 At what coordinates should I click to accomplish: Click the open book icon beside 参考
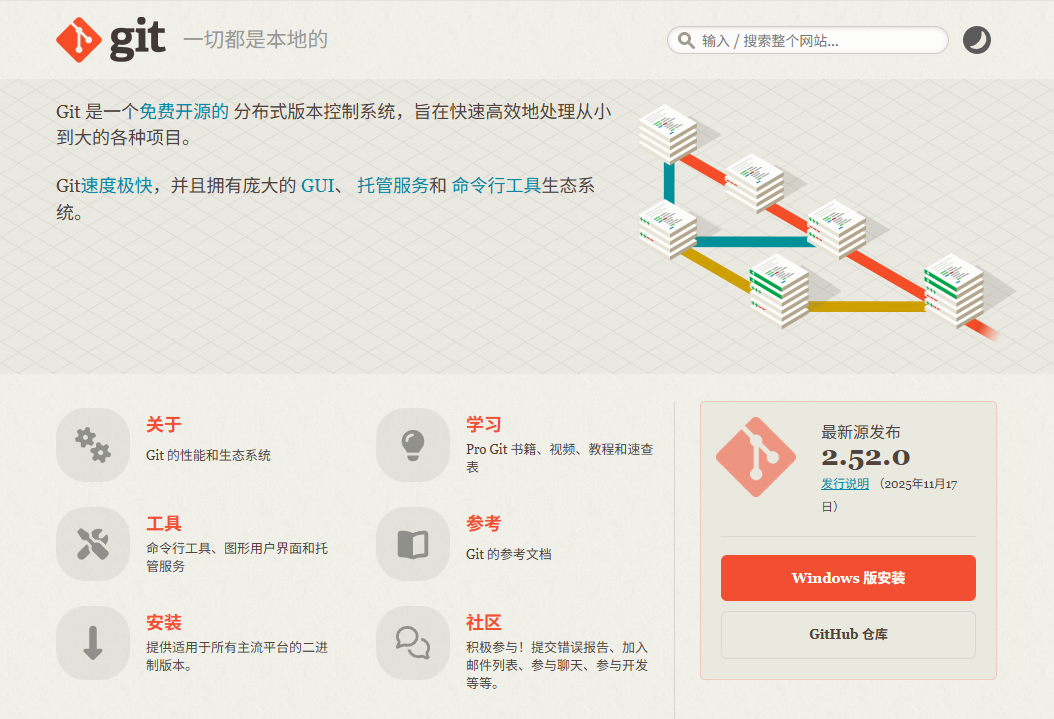click(x=413, y=544)
